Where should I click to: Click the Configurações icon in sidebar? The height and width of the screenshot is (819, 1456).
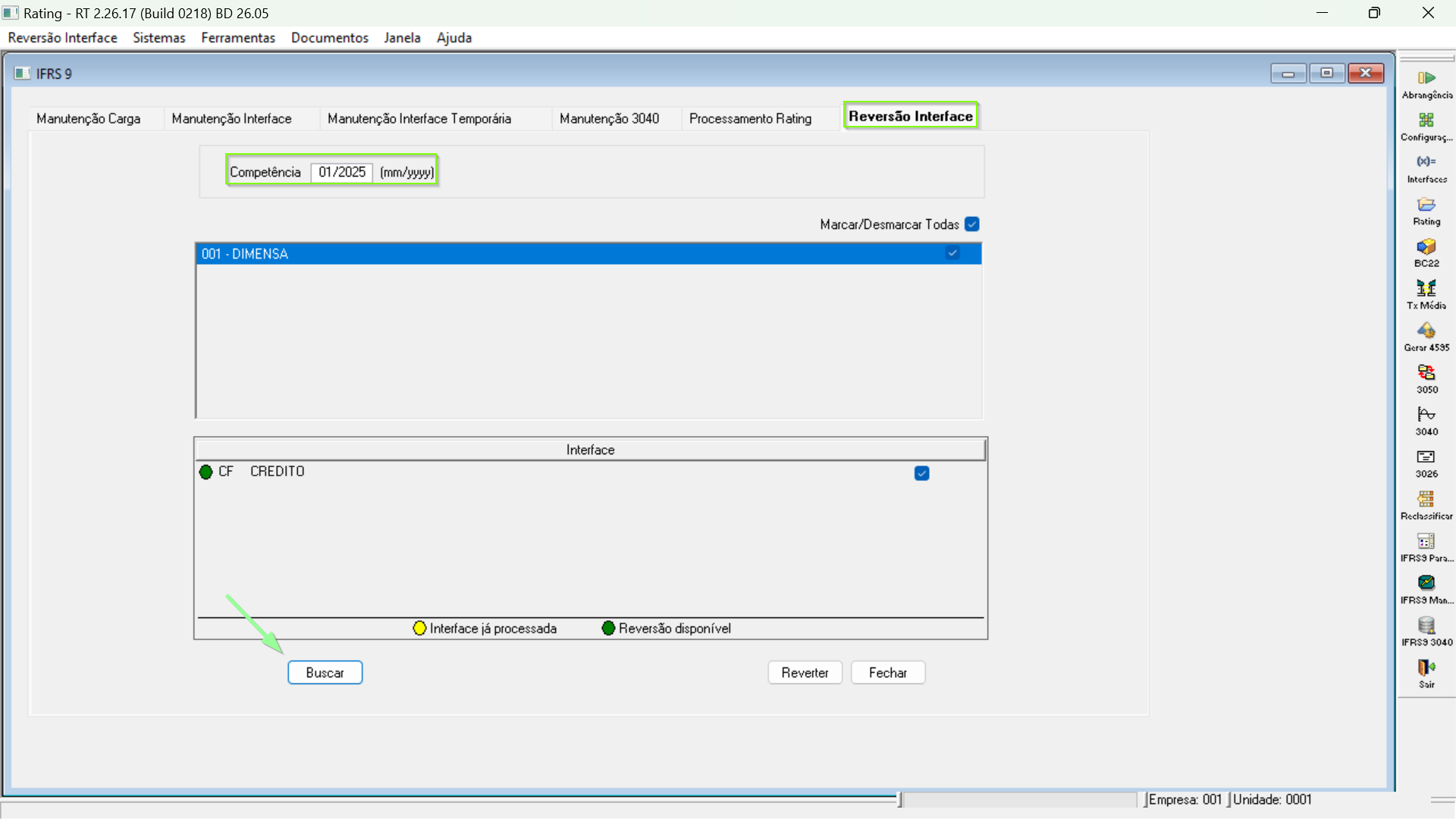click(x=1426, y=121)
